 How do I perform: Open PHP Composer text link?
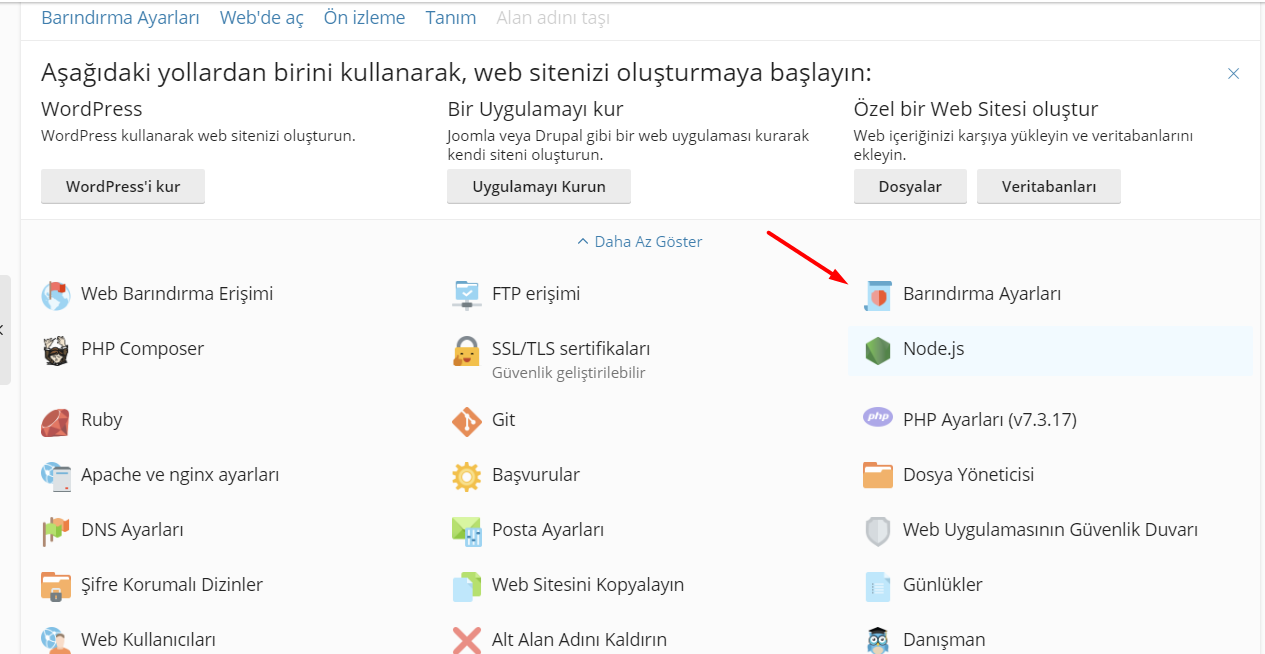click(142, 349)
